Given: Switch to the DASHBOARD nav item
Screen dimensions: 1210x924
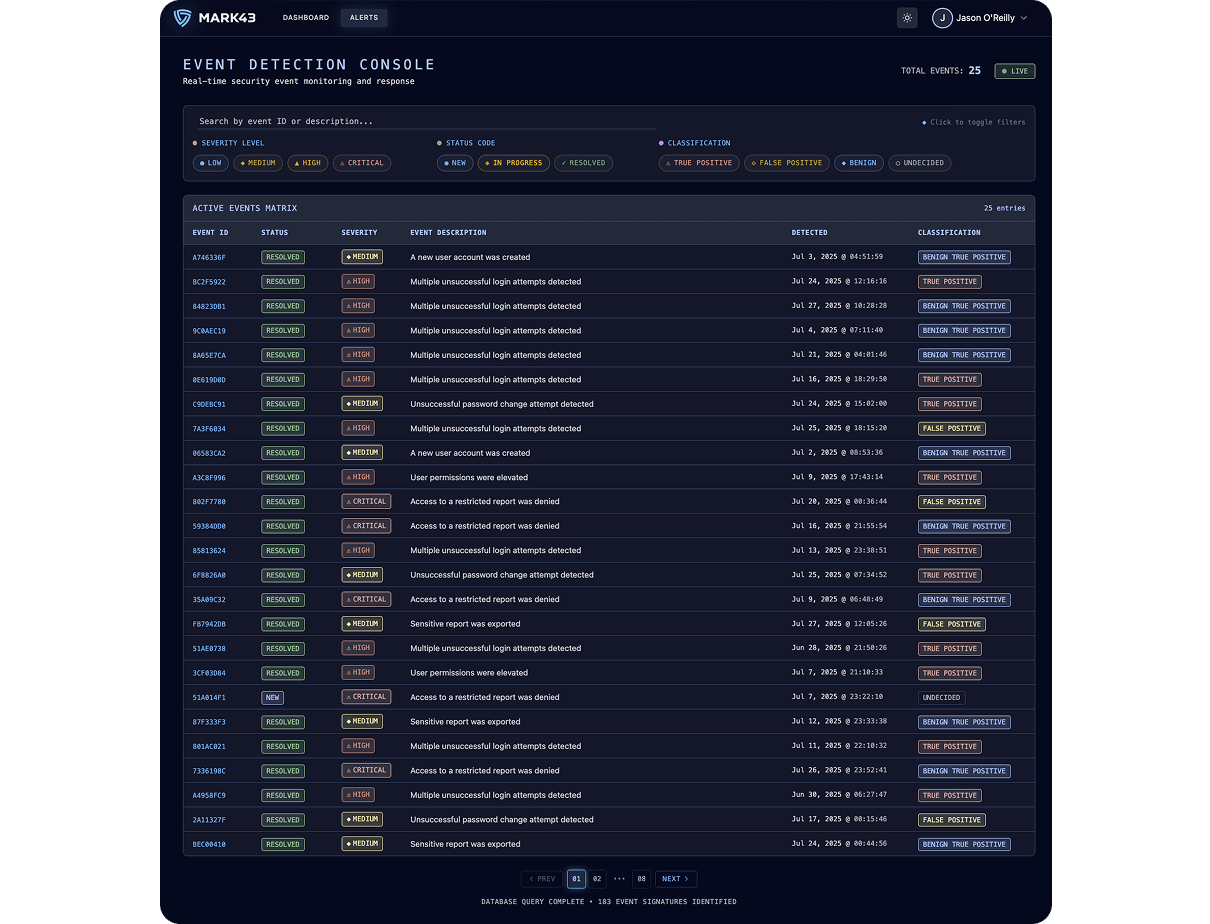Looking at the screenshot, I should click(305, 17).
